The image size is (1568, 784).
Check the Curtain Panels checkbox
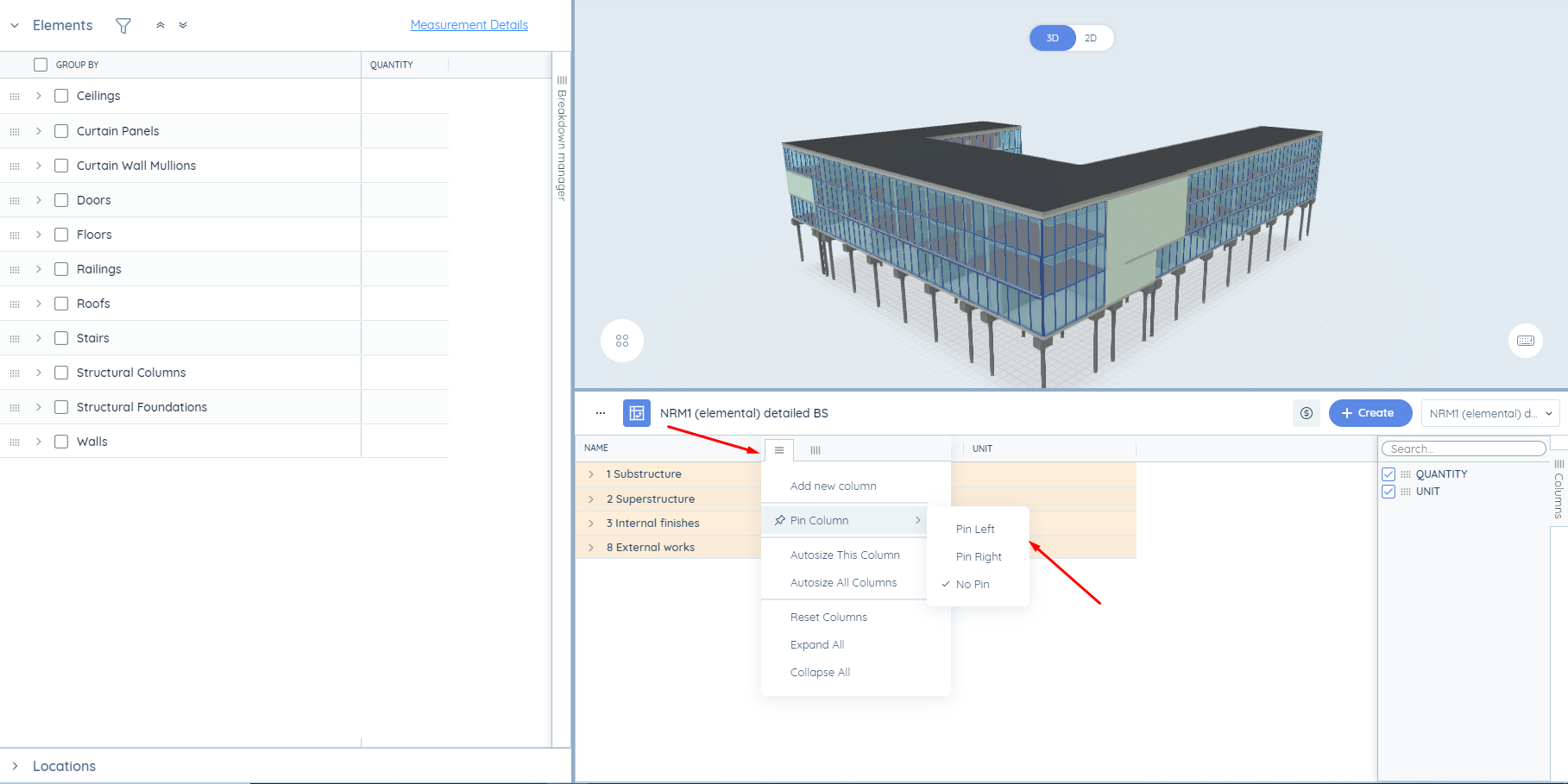pos(61,131)
